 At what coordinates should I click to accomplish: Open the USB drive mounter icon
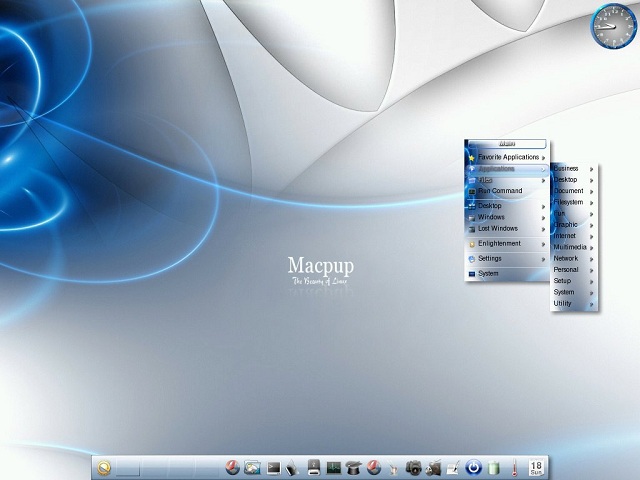(x=313, y=467)
